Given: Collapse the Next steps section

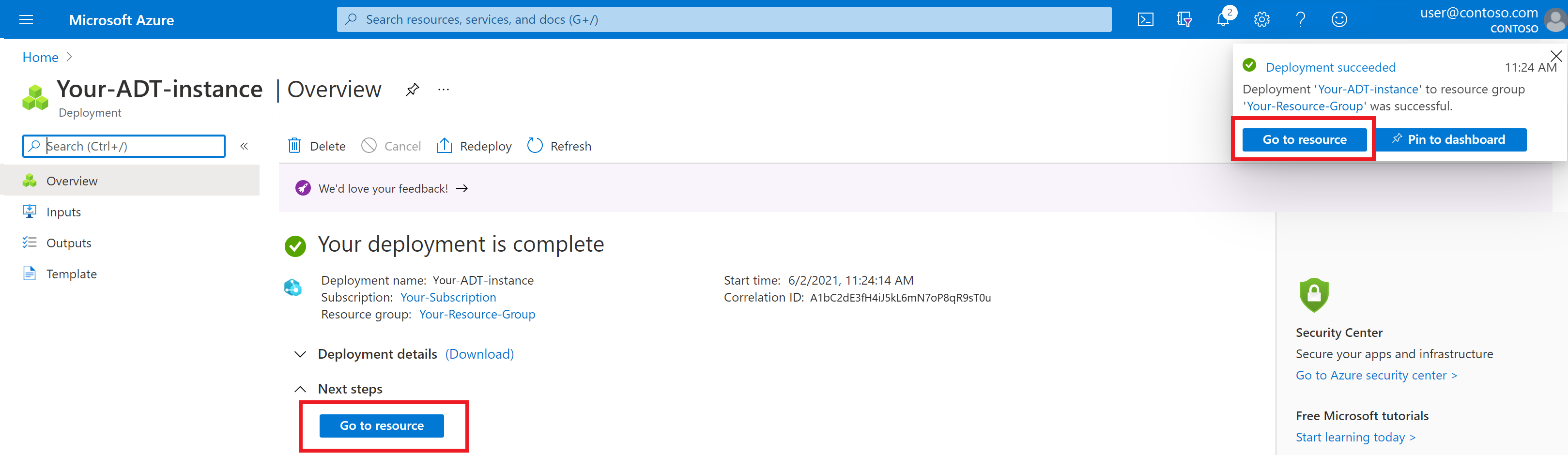Looking at the screenshot, I should (300, 389).
